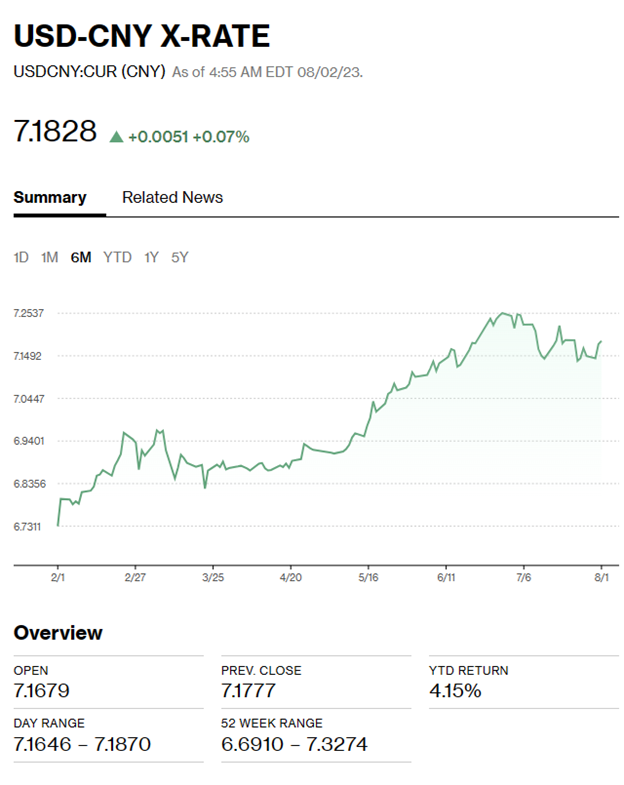Select the 6M time range

tap(81, 257)
